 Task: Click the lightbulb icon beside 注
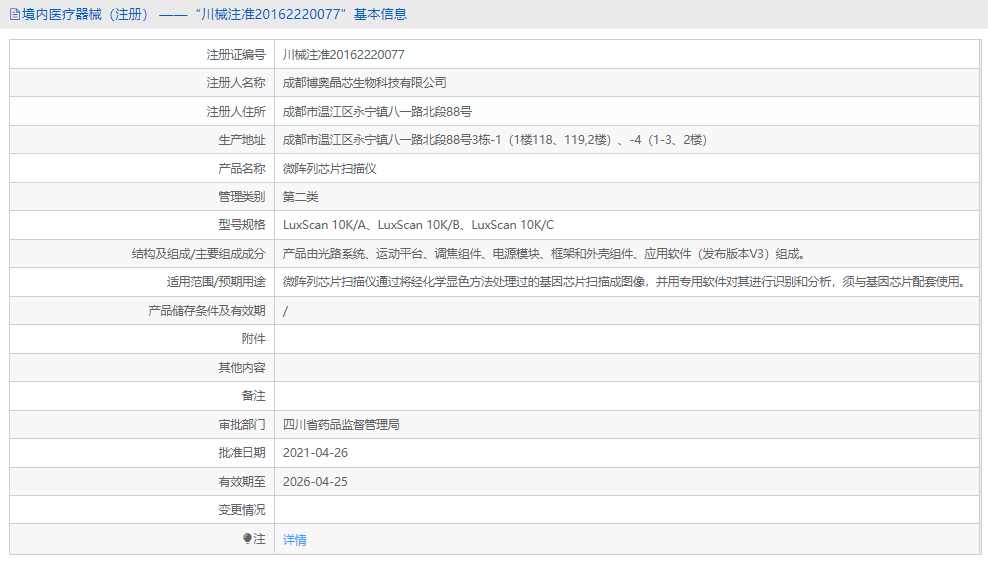[247, 539]
